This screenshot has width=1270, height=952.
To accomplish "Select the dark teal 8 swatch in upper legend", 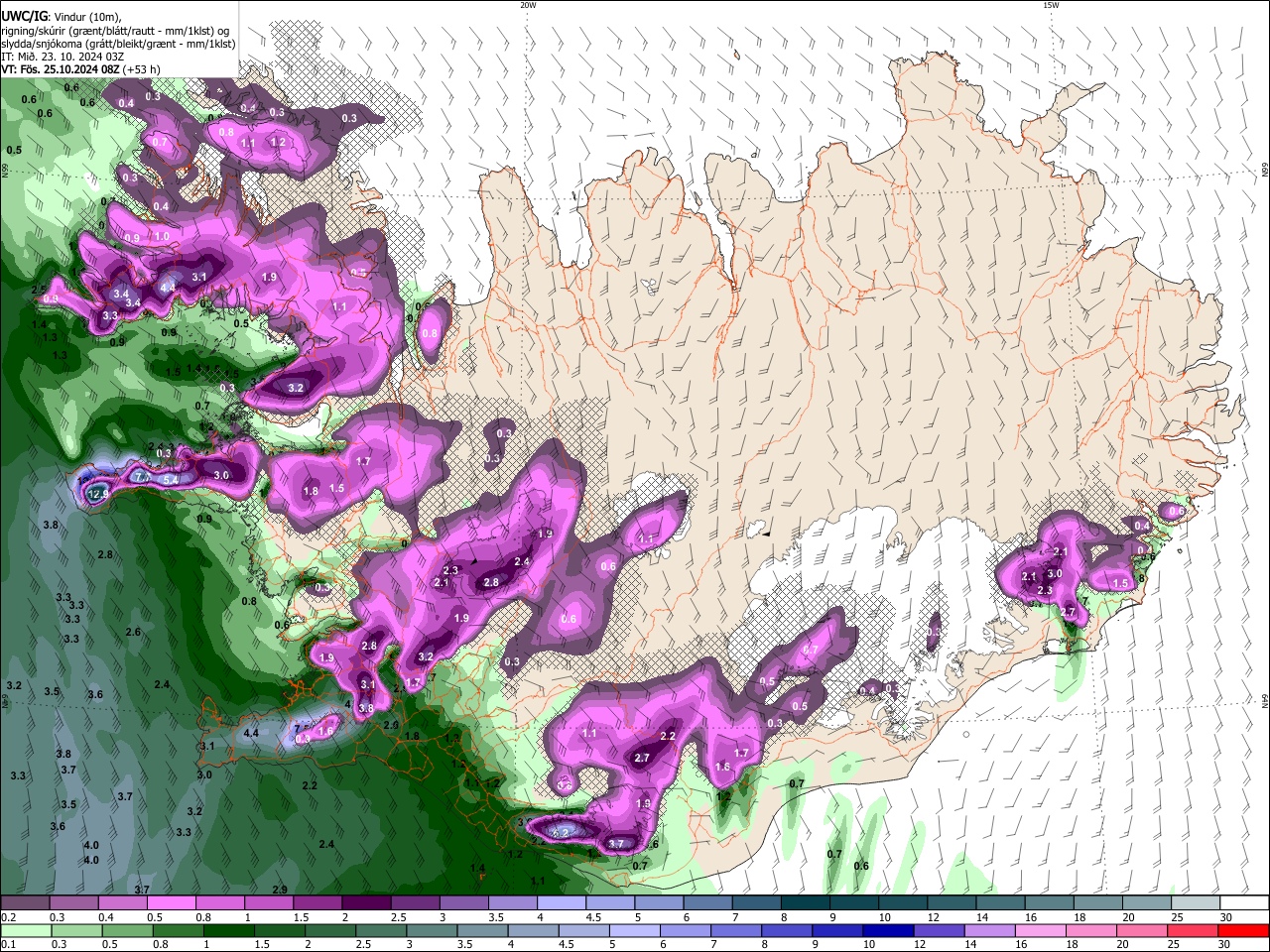I will click(805, 903).
